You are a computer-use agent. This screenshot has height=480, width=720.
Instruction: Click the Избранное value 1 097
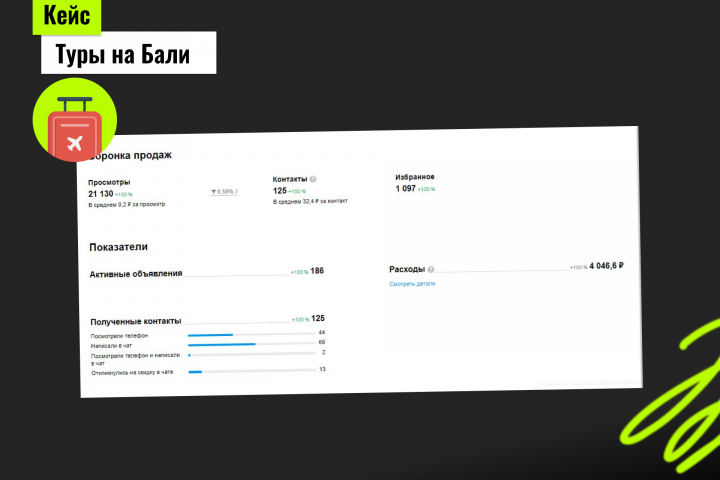[x=405, y=188]
